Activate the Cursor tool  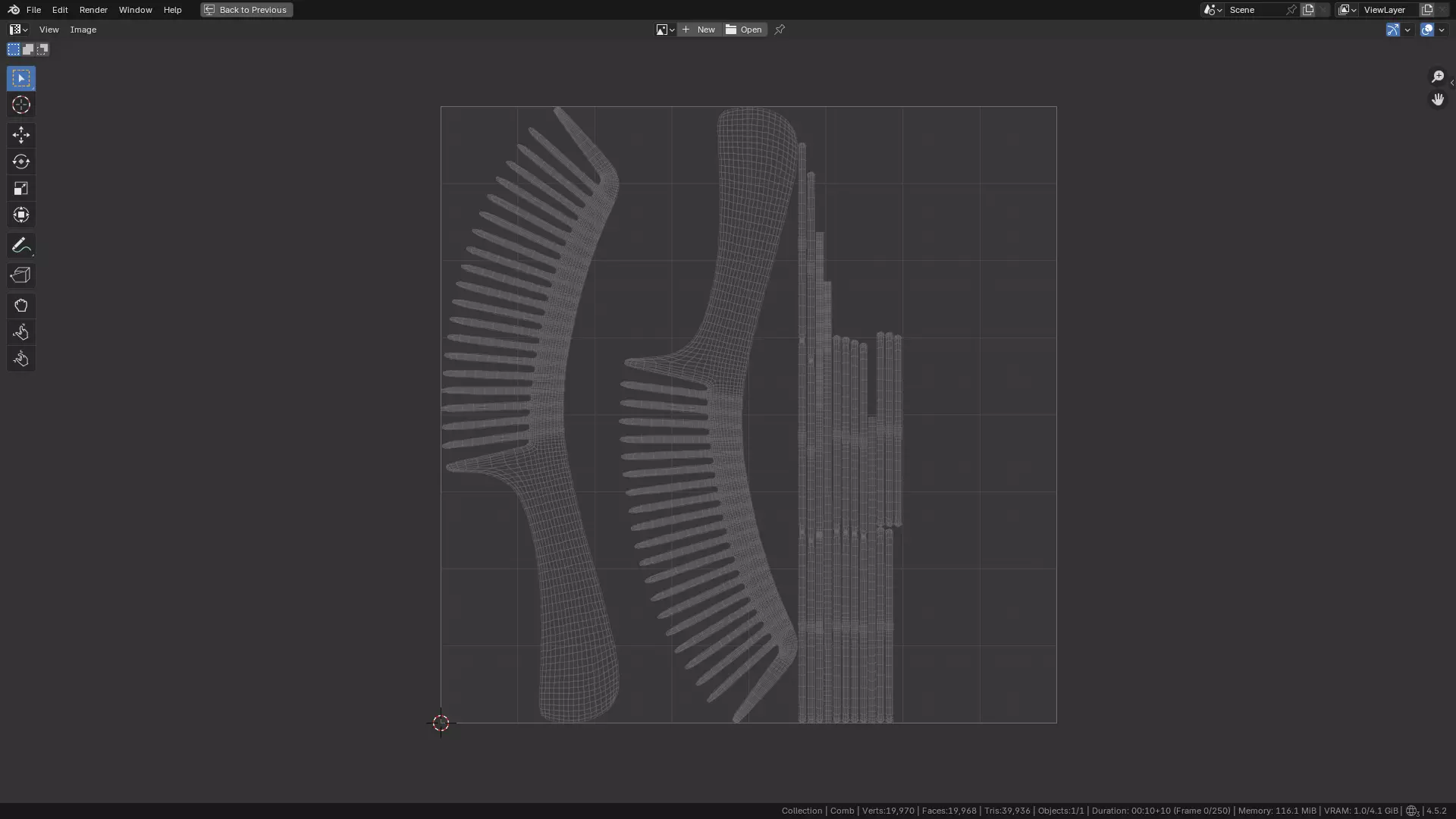(x=20, y=105)
